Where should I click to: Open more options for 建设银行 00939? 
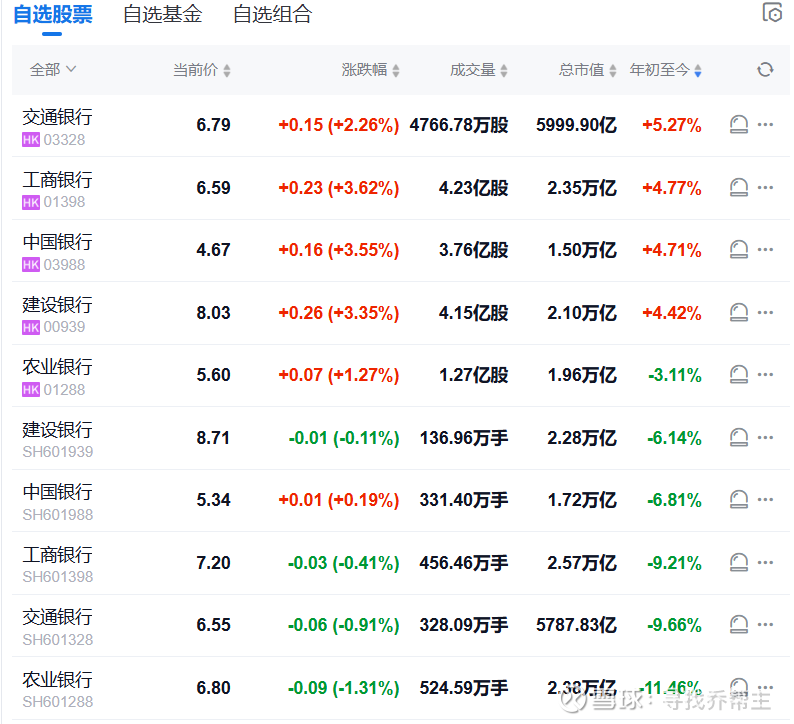click(766, 312)
